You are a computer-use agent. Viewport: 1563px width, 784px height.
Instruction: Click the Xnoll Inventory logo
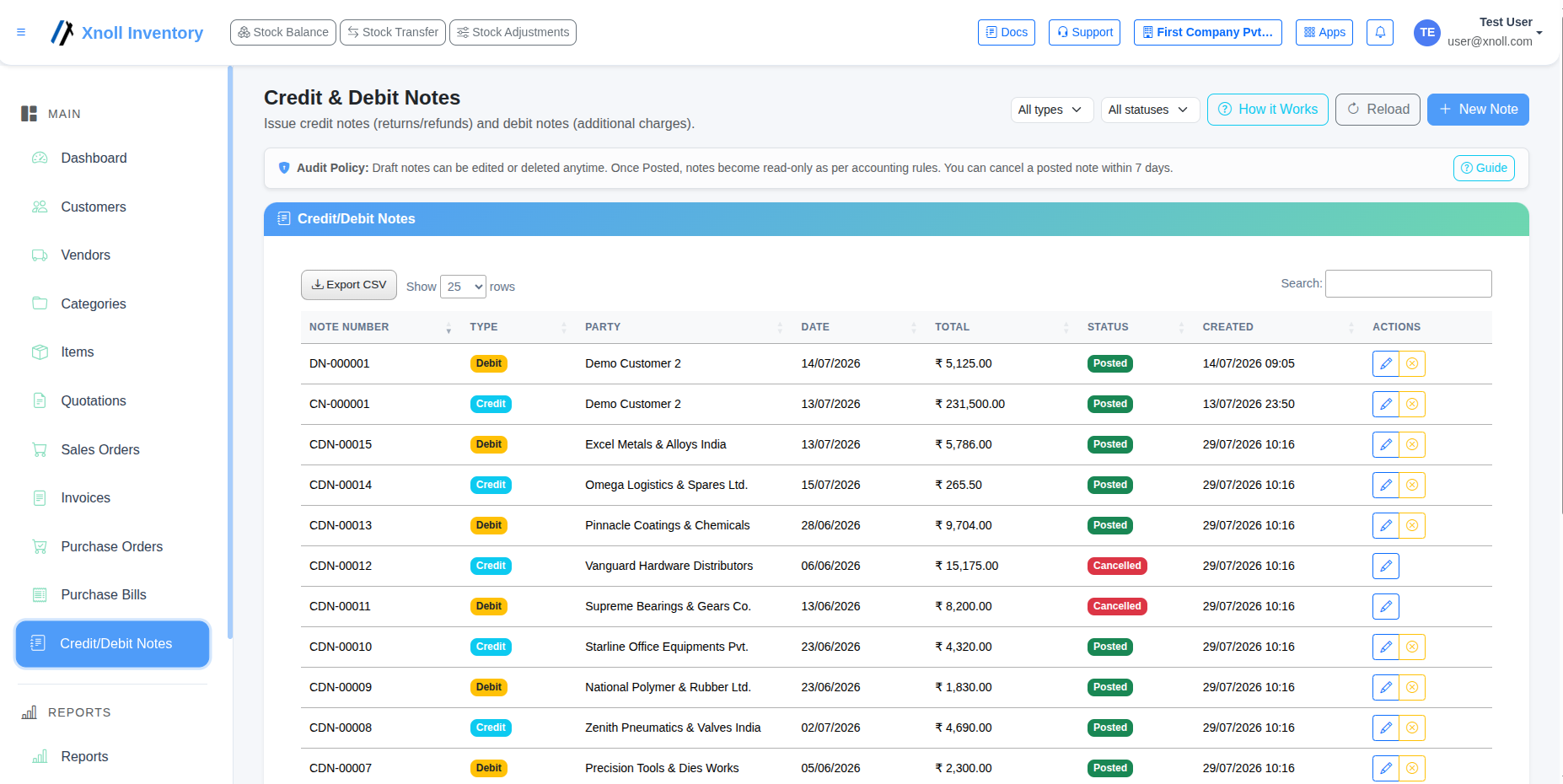click(126, 32)
